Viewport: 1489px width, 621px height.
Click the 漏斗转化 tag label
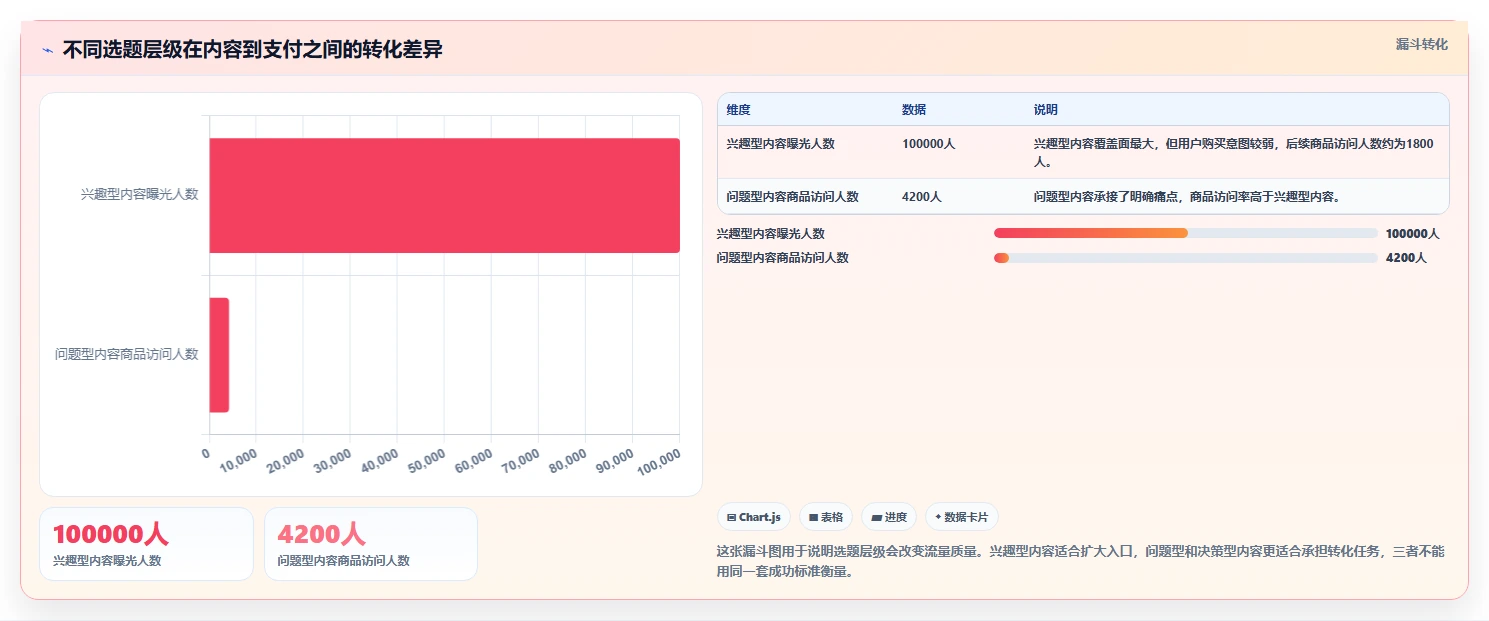1421,44
